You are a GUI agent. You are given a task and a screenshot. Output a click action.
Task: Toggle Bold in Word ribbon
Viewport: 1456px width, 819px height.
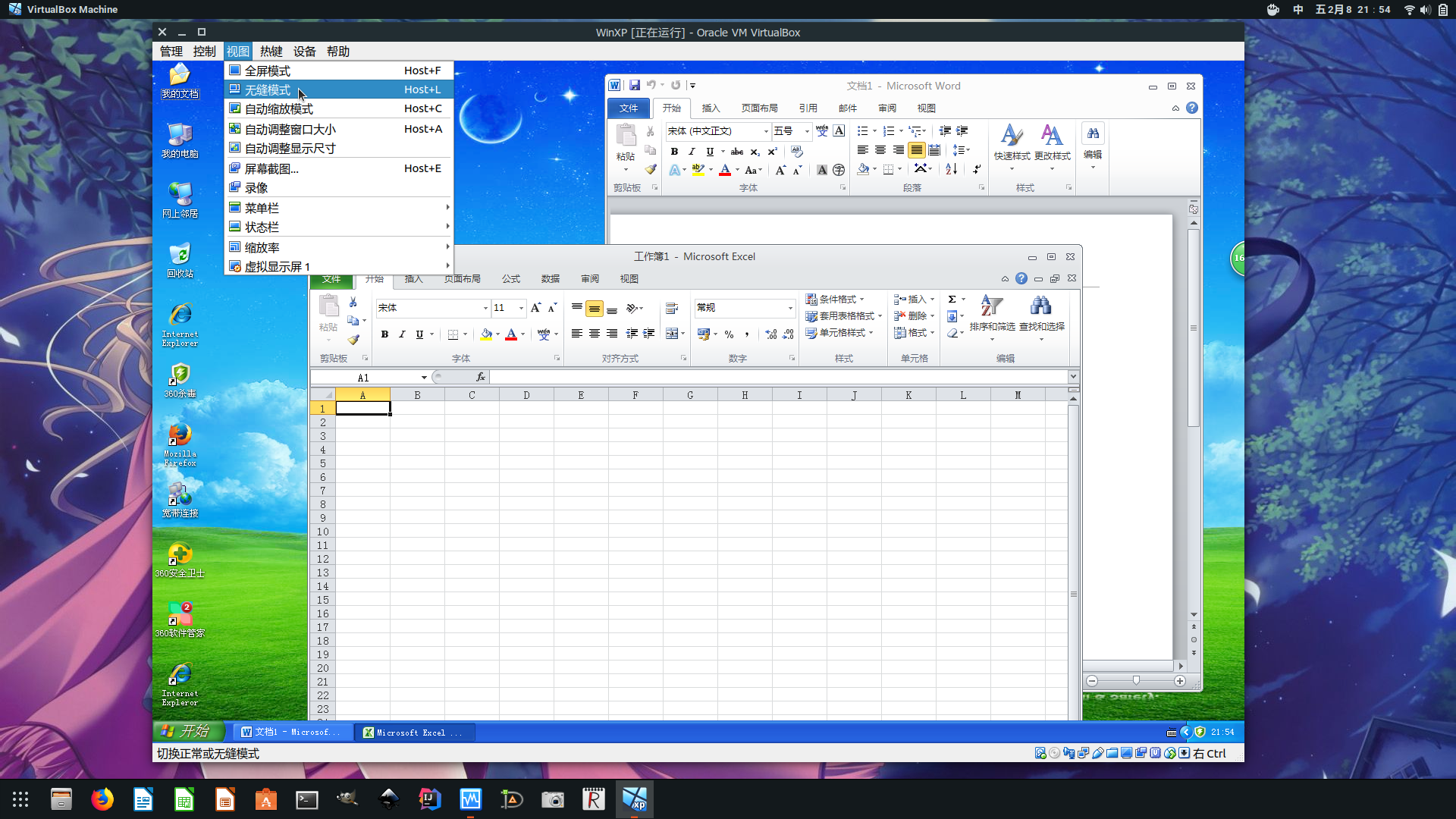point(674,152)
